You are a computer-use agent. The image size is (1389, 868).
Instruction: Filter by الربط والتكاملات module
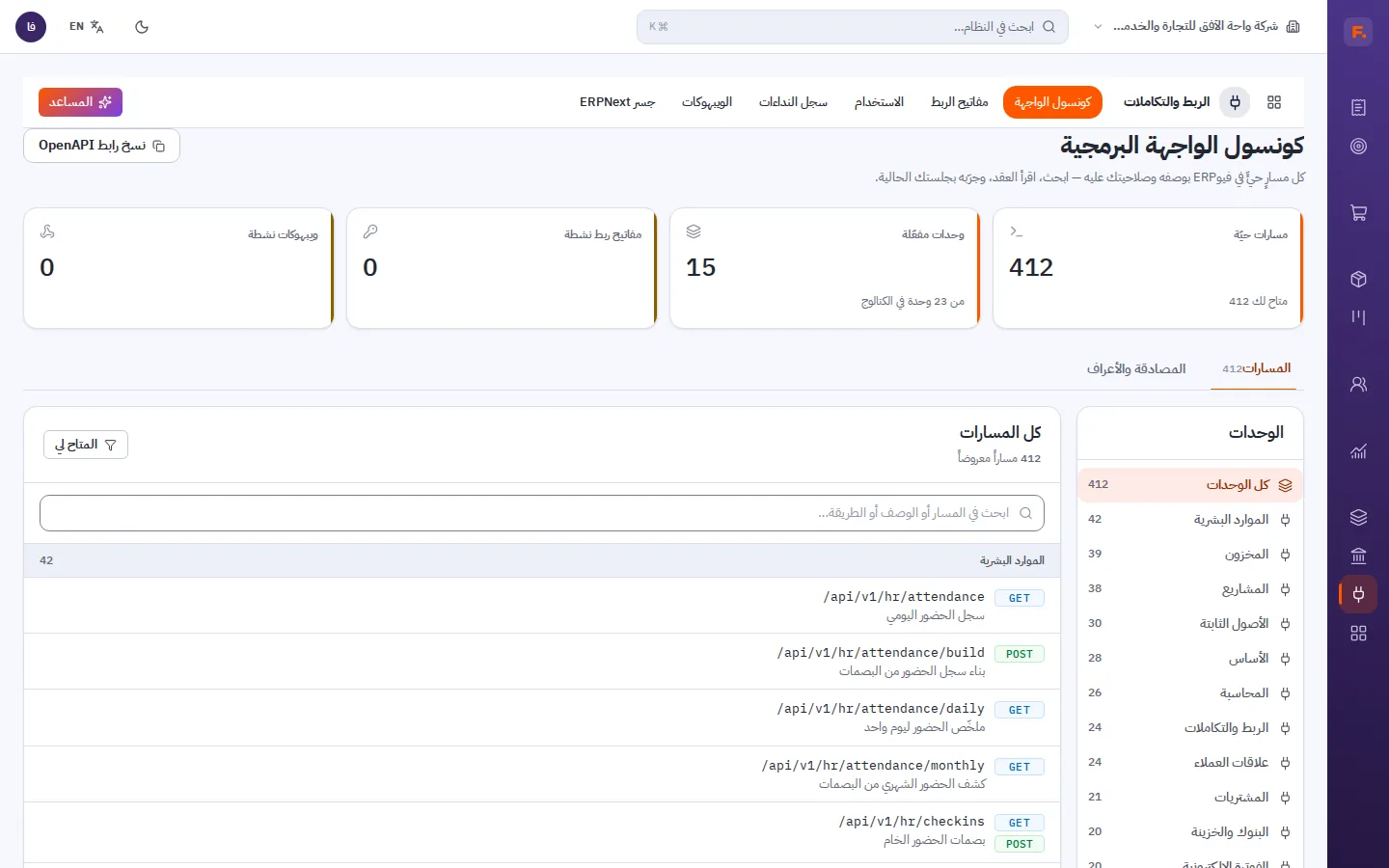[x=1190, y=728]
